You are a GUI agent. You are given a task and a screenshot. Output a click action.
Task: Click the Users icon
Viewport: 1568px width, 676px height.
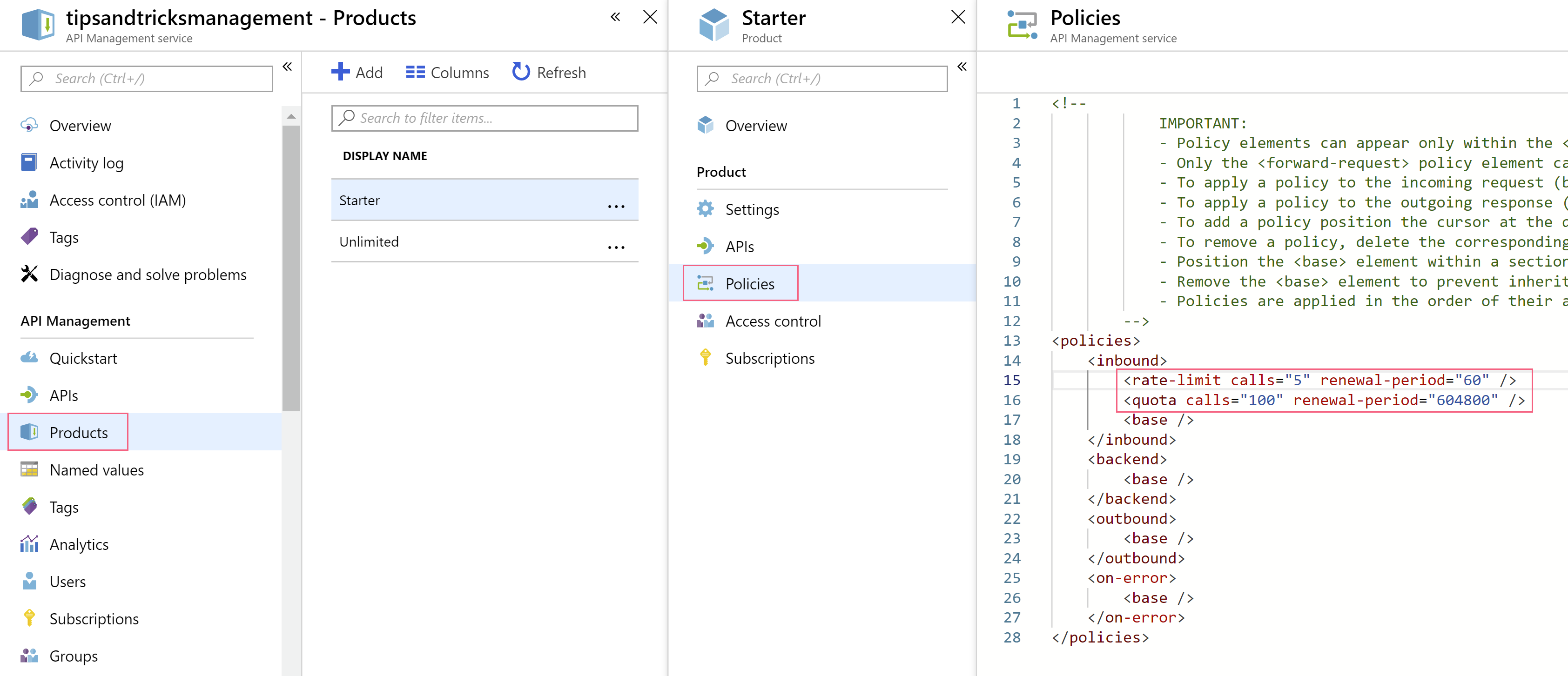click(29, 581)
